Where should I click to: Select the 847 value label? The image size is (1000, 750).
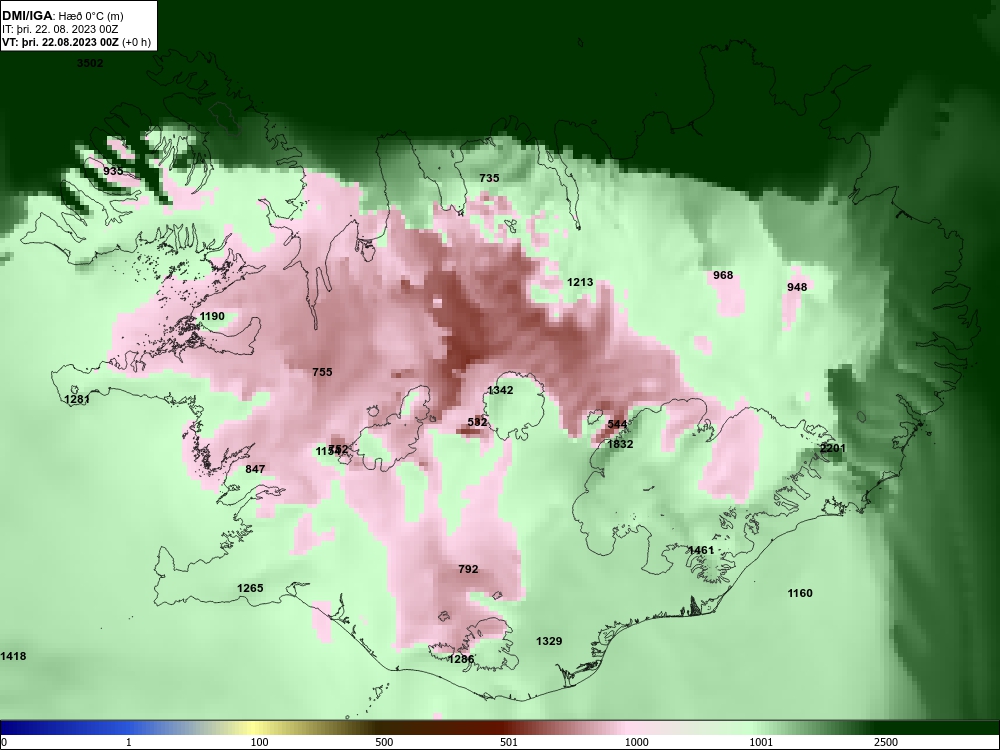click(255, 469)
